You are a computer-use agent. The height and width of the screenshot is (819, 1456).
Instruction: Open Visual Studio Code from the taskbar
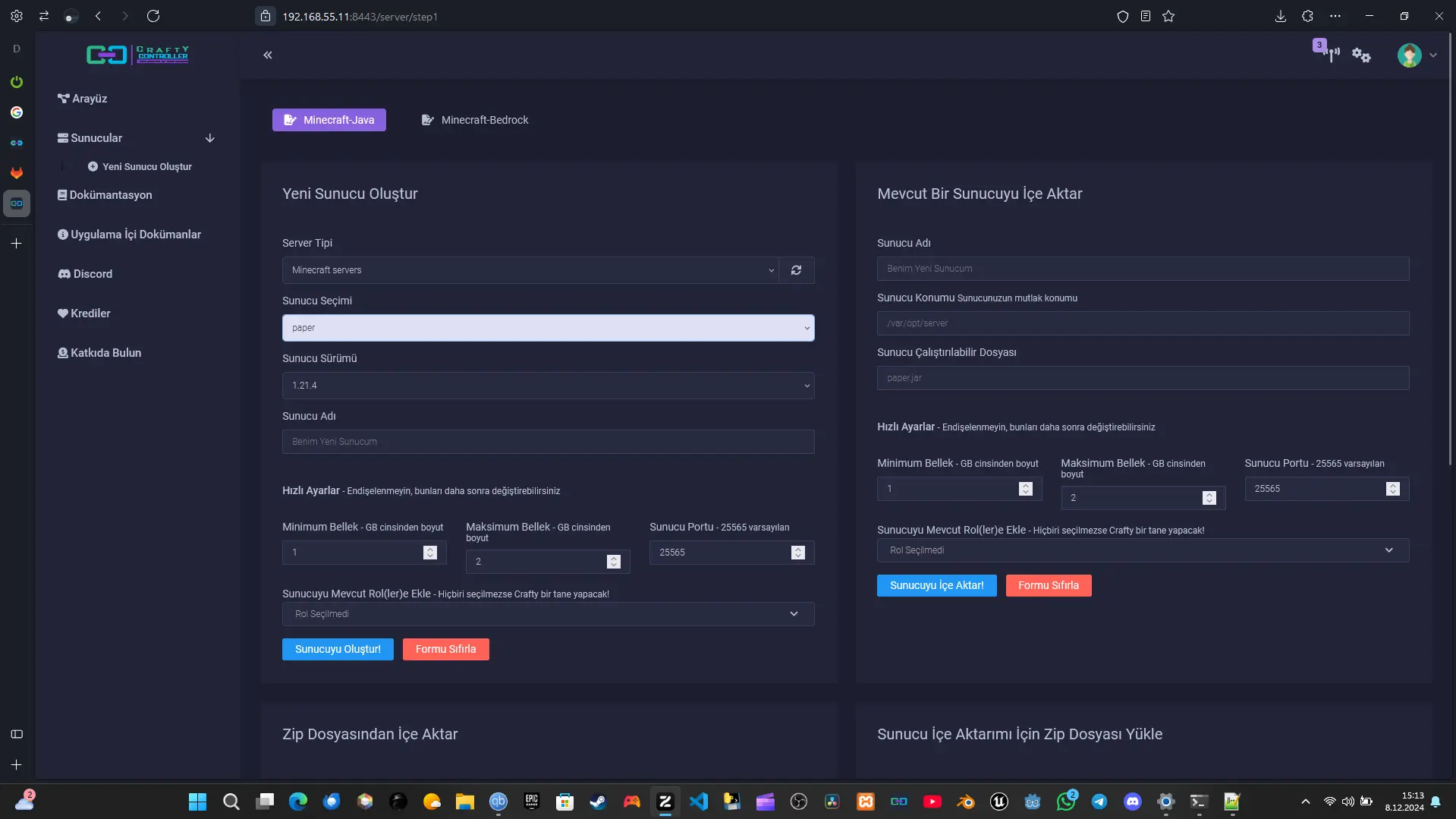coord(699,802)
